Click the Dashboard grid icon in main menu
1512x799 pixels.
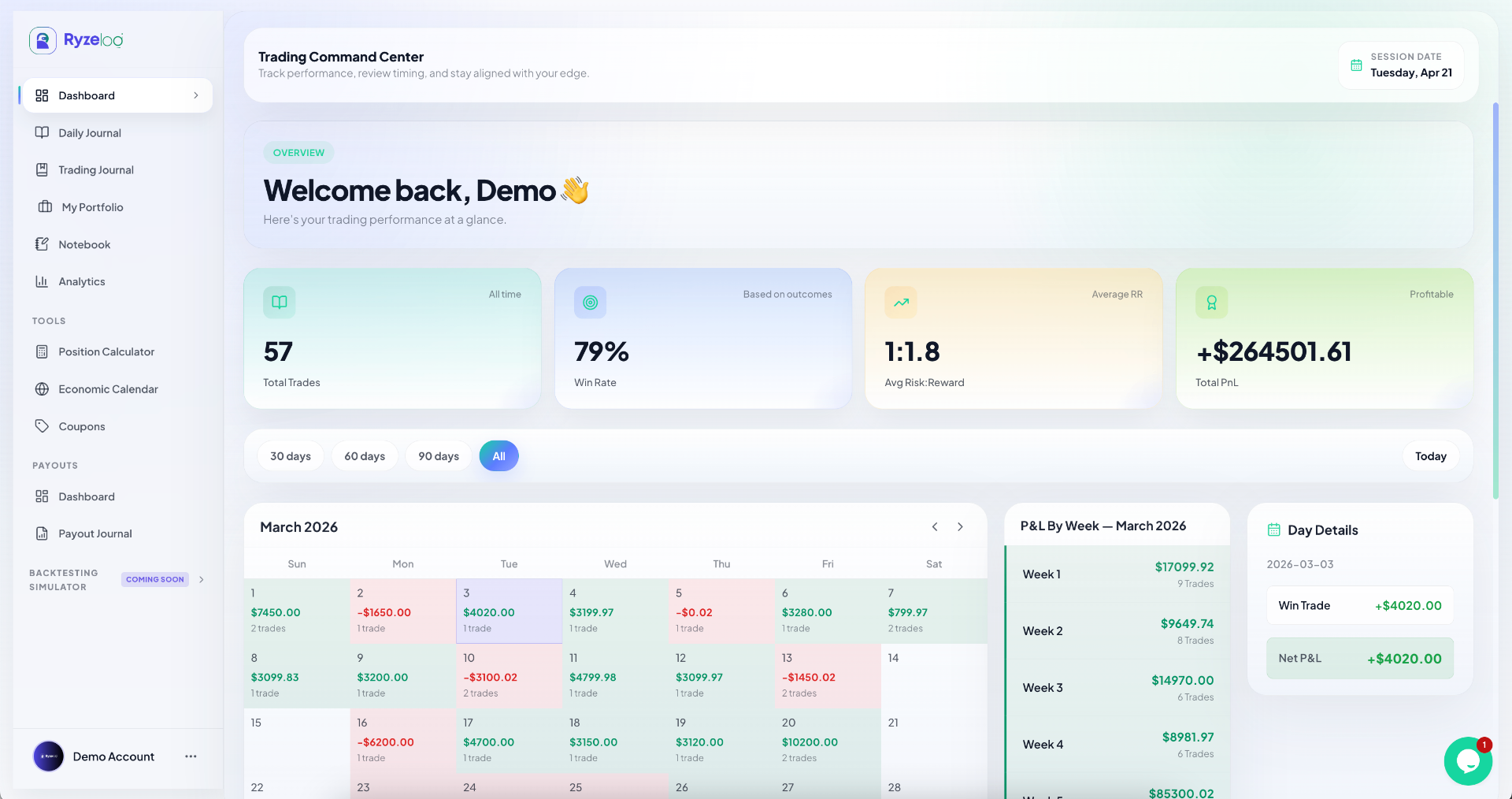[42, 95]
